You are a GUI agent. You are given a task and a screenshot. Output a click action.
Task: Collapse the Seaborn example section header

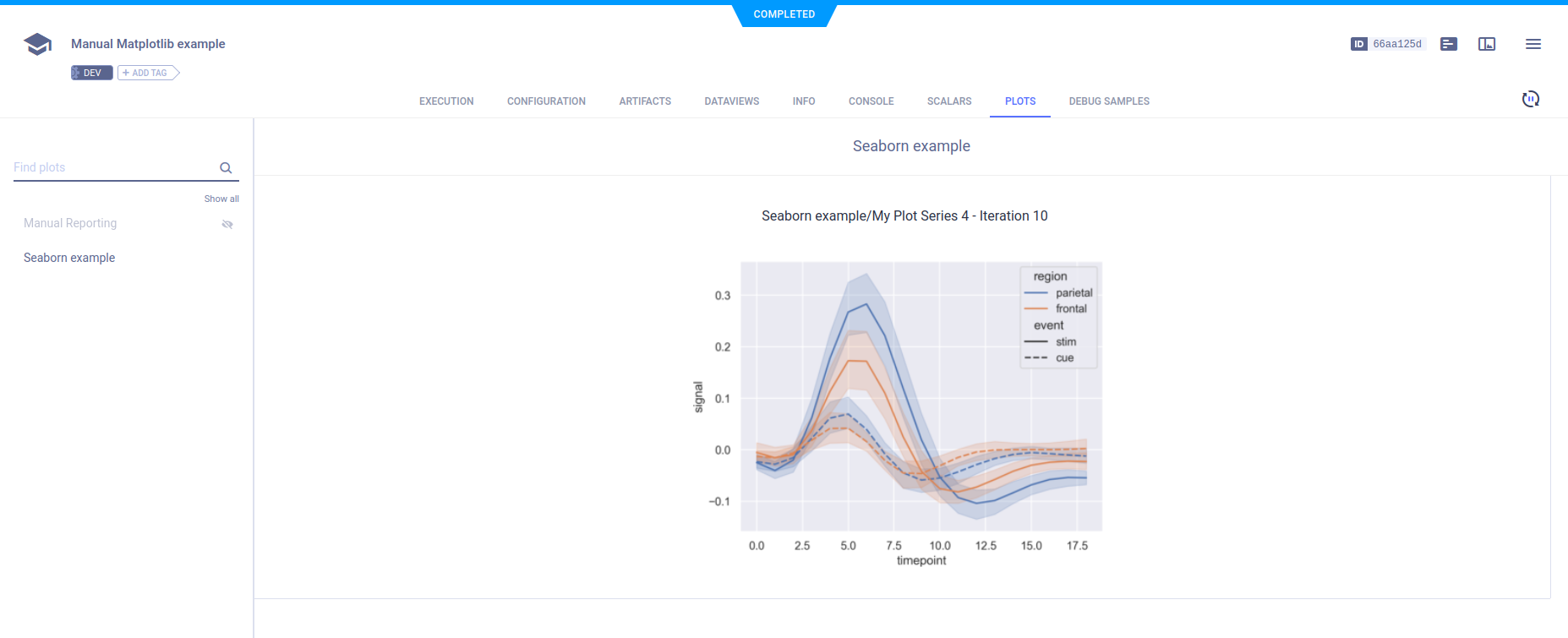910,146
